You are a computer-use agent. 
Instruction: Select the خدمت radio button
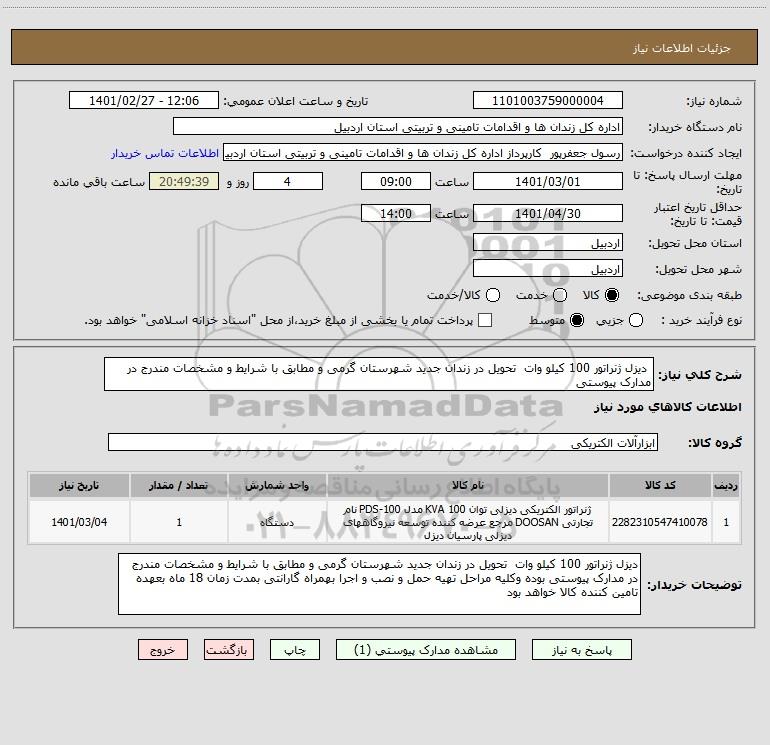560,295
